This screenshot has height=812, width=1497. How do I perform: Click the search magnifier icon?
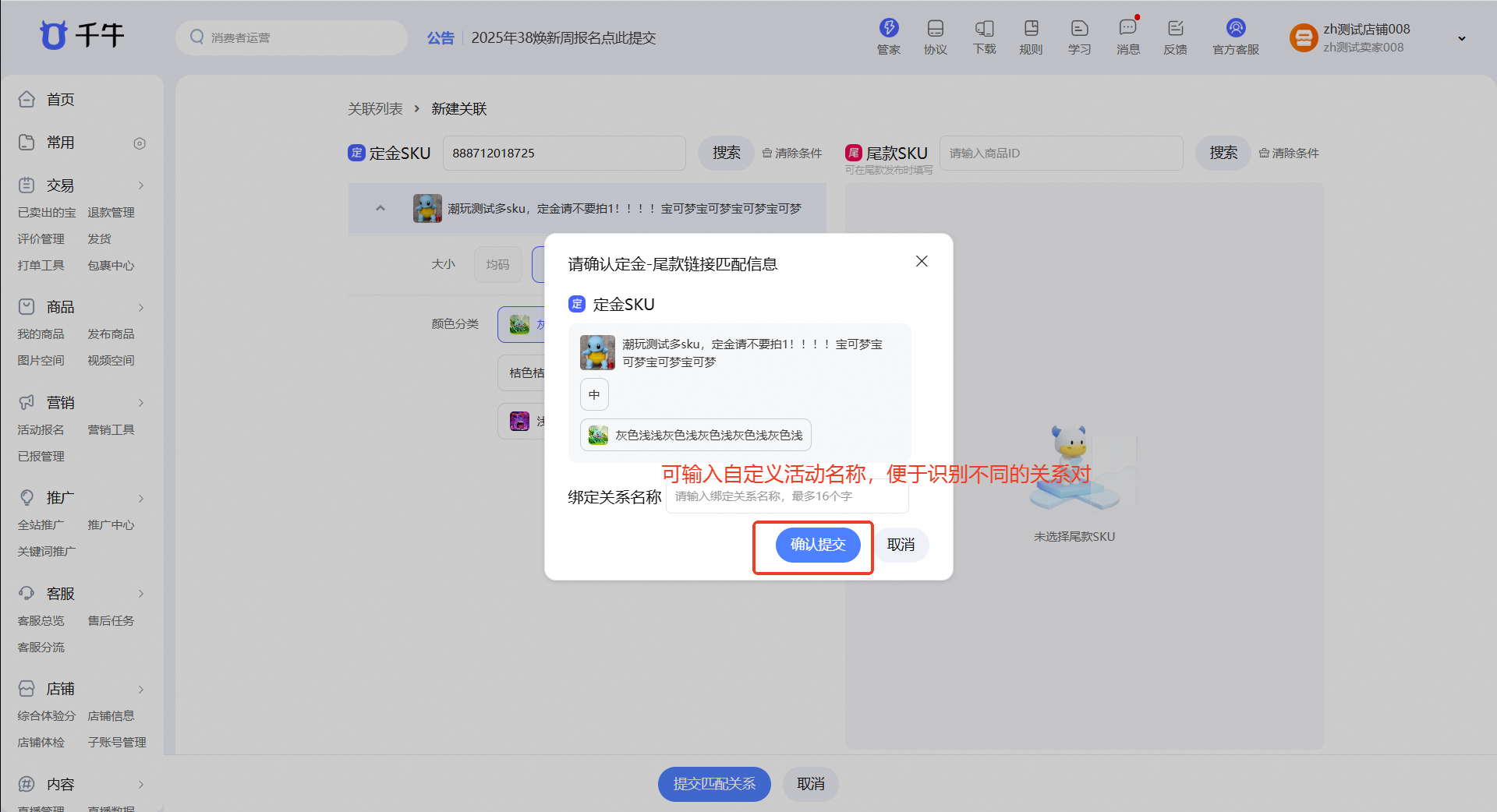tap(197, 37)
